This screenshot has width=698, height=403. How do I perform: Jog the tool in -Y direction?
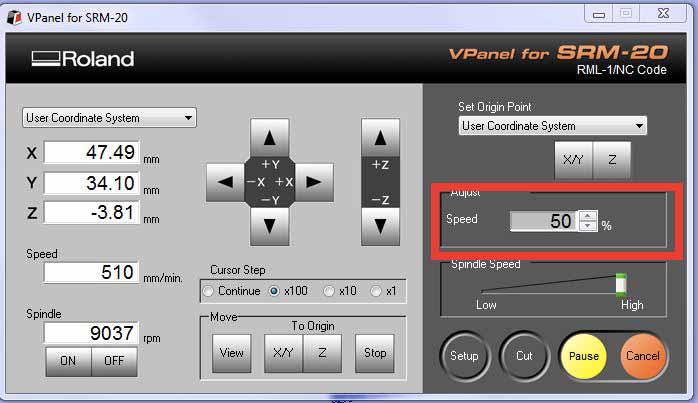click(x=269, y=226)
